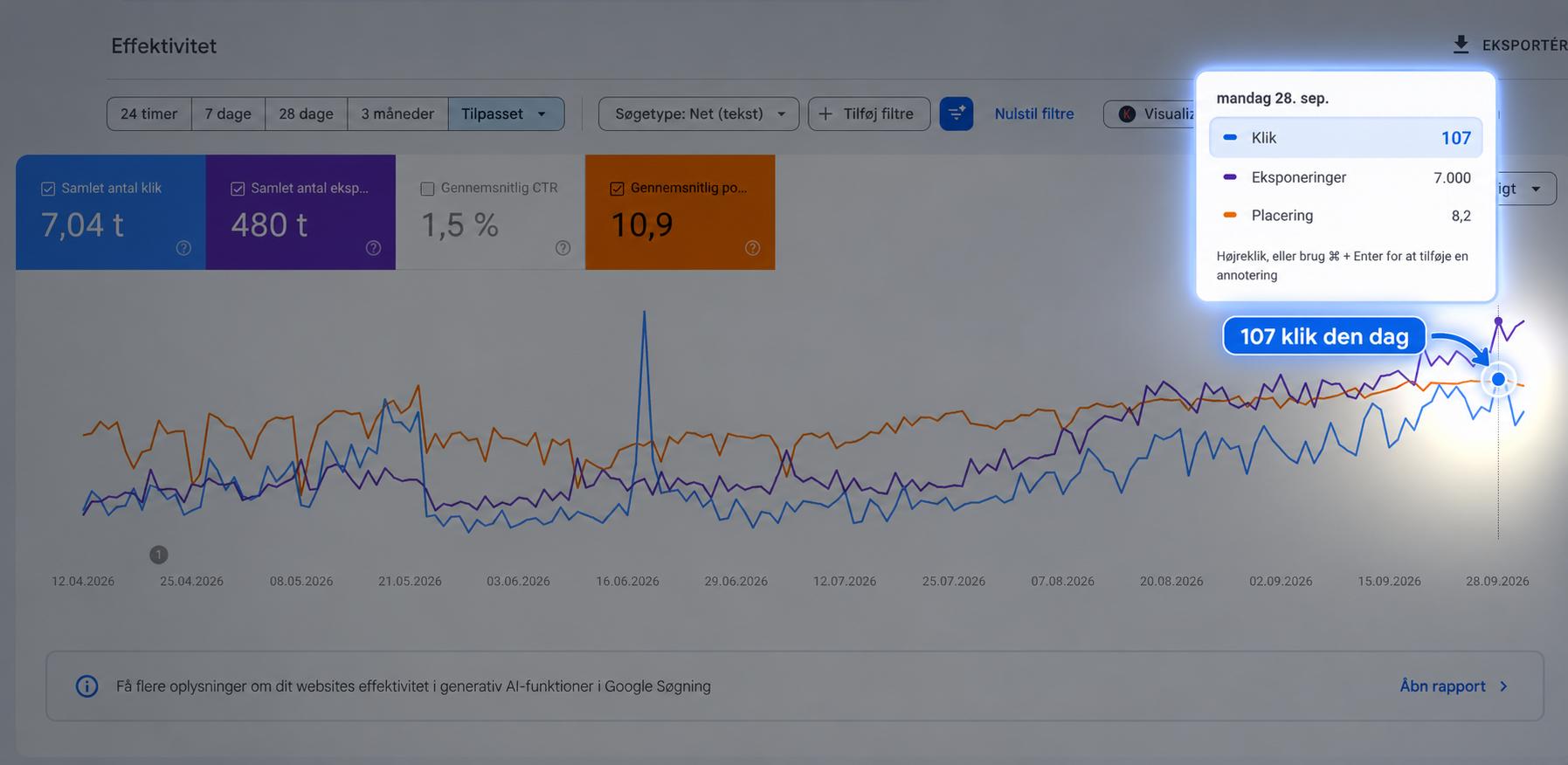The image size is (1568, 765).
Task: Click the download icon beside EKSPORTÉR
Action: [1461, 45]
